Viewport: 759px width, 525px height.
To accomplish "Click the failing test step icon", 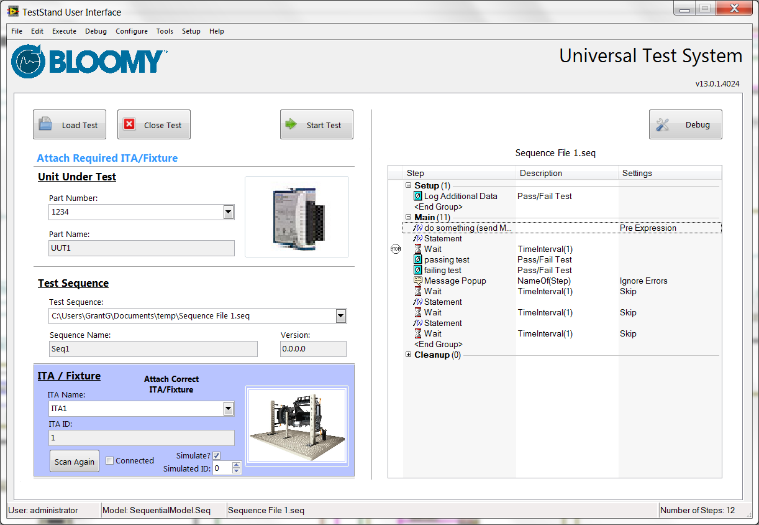I will coord(418,270).
